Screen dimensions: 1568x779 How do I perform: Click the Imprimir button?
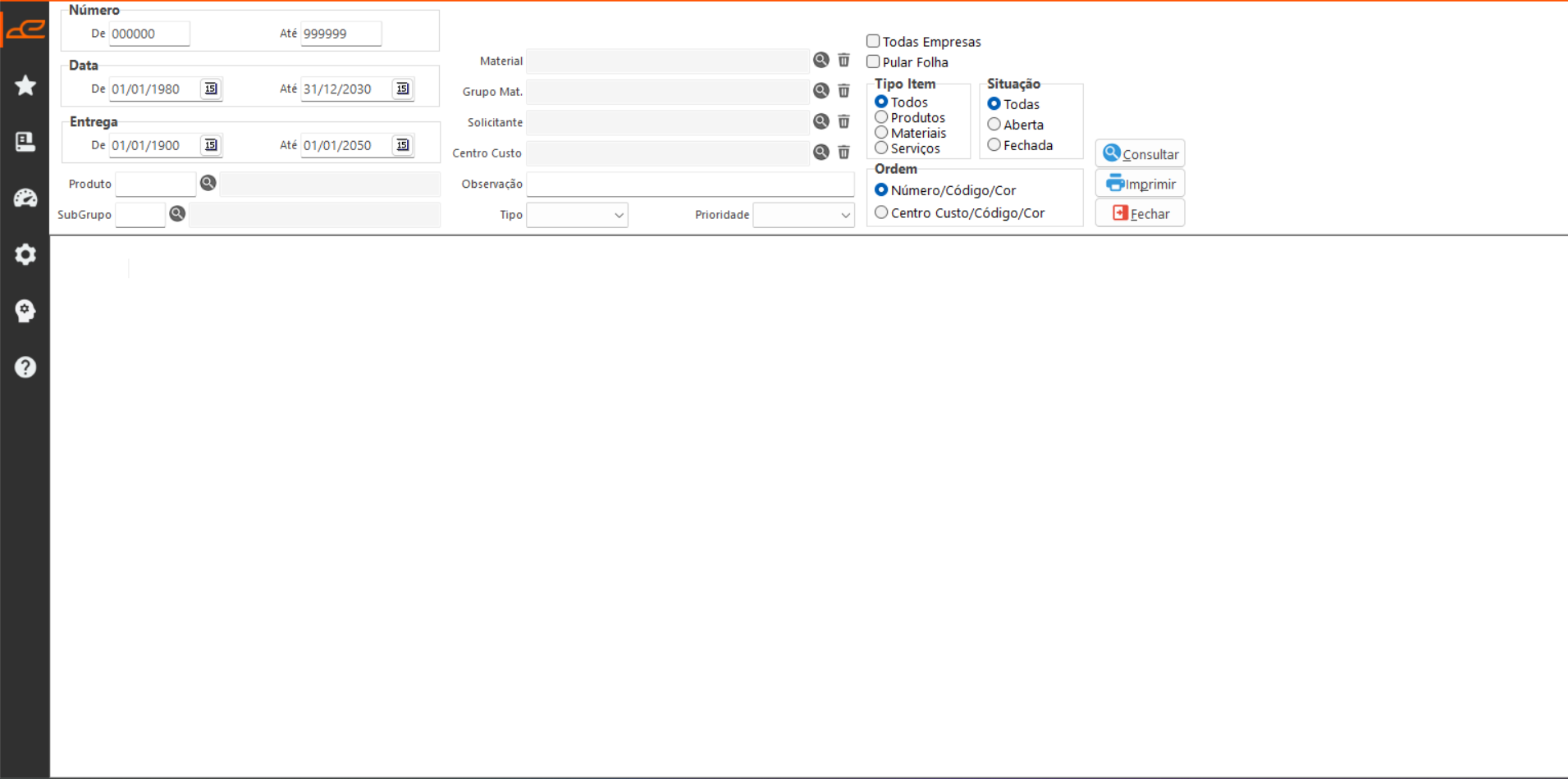pos(1140,184)
